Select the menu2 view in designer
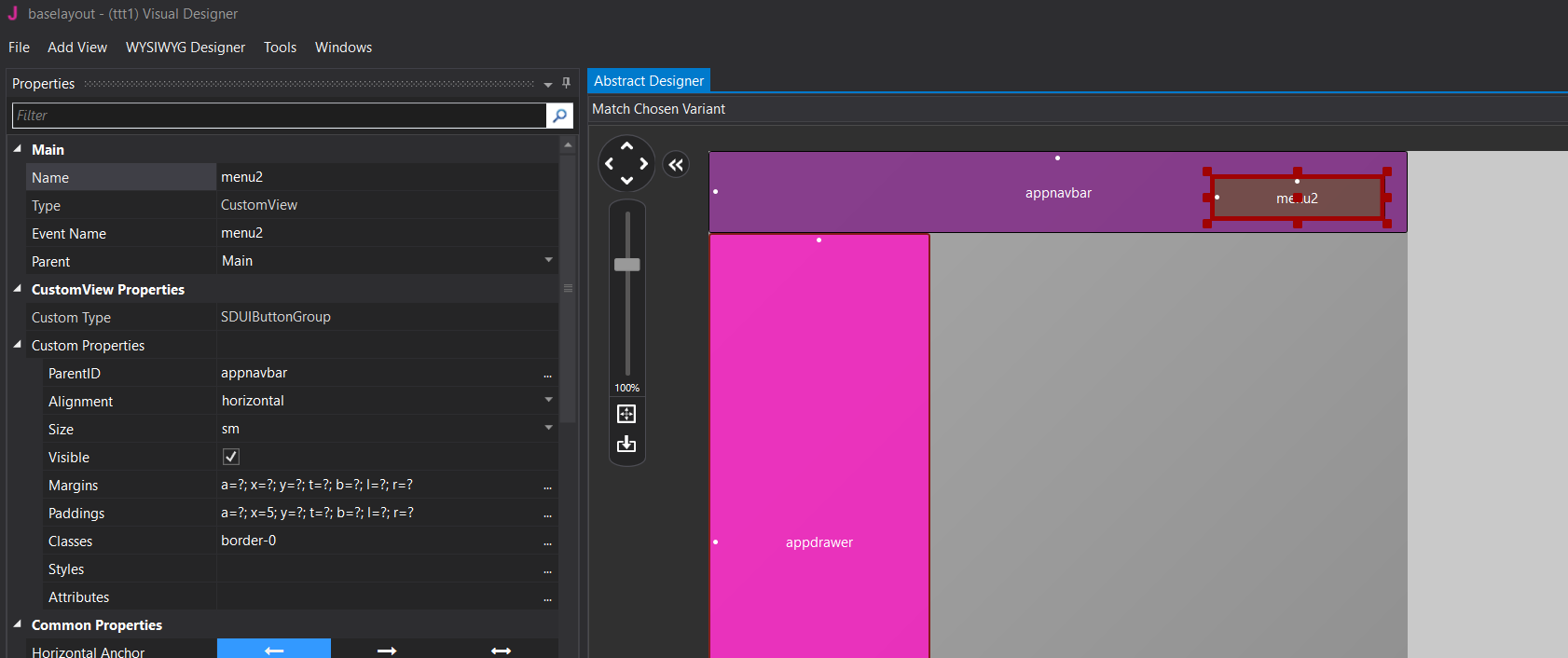This screenshot has width=1568, height=658. 1297,199
